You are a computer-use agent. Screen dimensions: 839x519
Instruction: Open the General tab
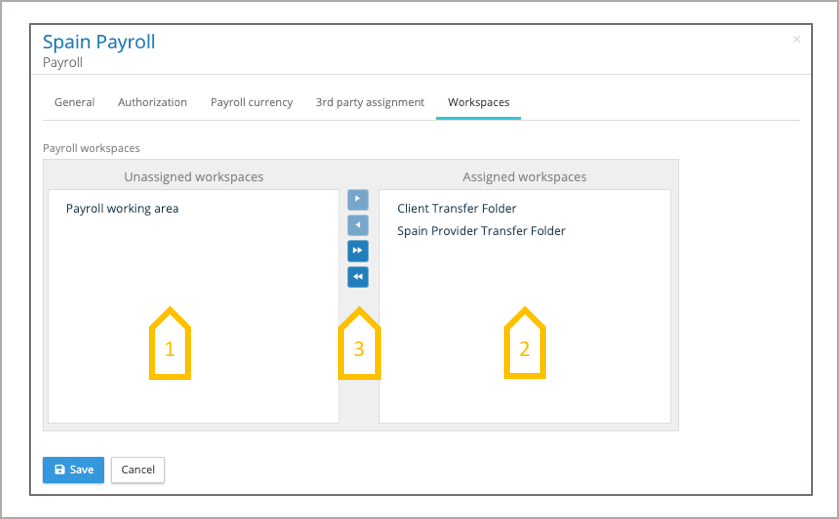click(x=74, y=102)
